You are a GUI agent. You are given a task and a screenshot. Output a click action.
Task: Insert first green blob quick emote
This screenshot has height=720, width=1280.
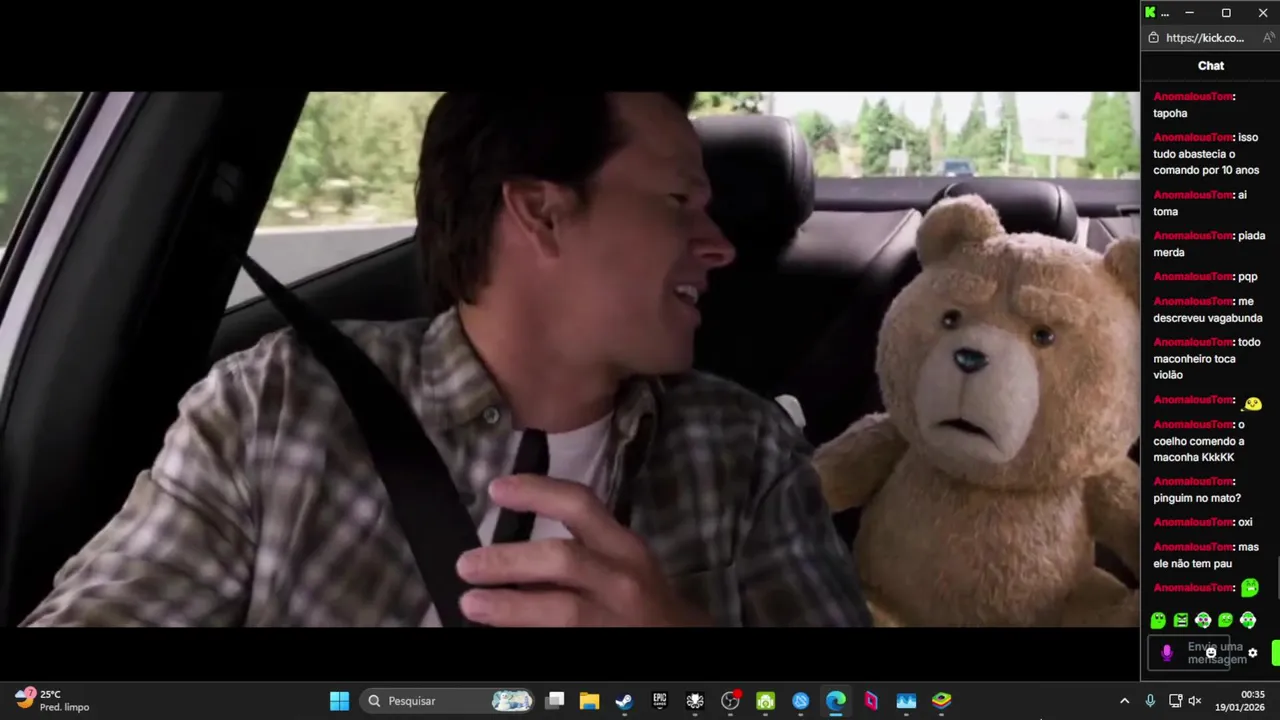tap(1158, 620)
